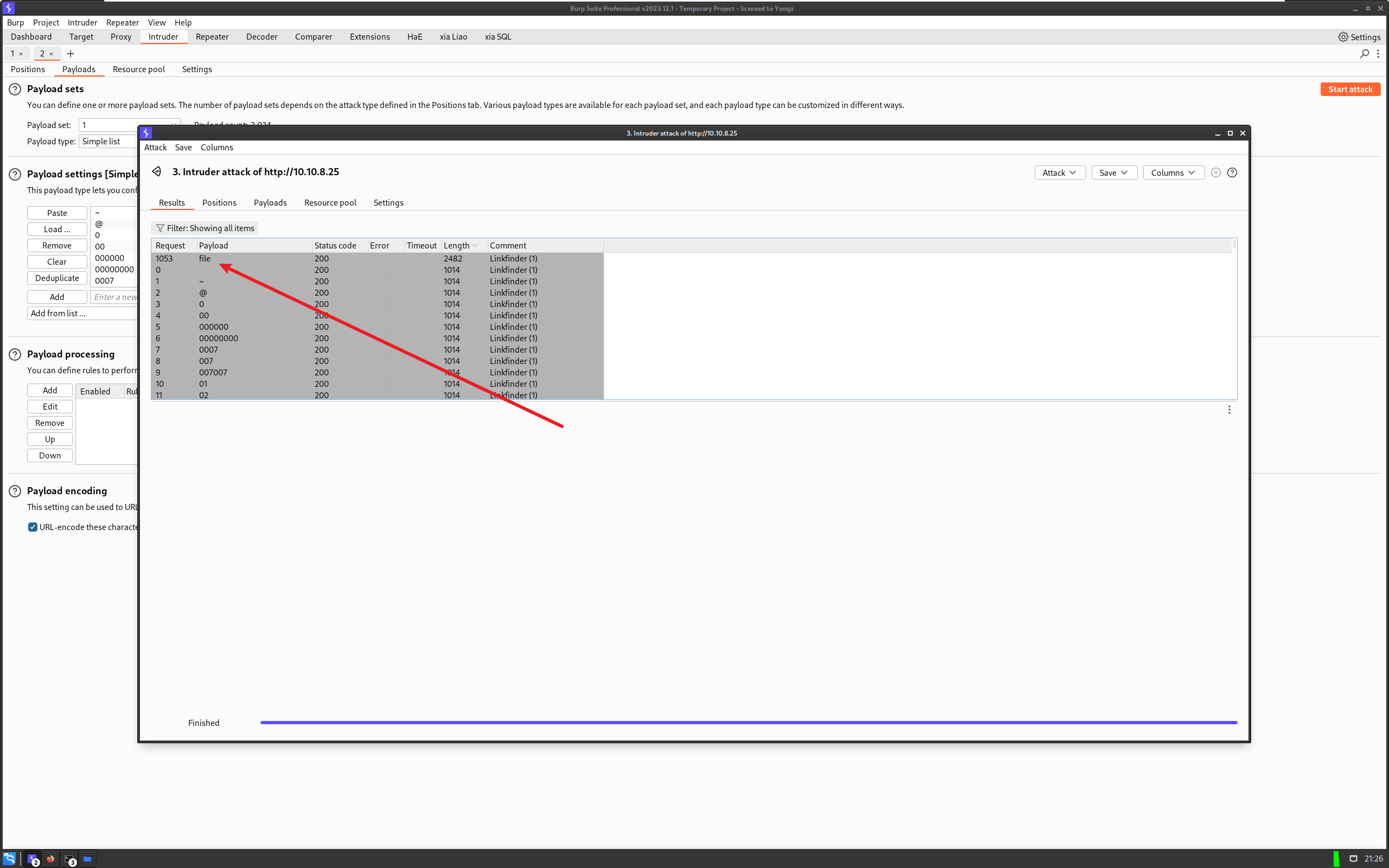Click the attack icon beside the Intruder attack heading

coord(157,171)
